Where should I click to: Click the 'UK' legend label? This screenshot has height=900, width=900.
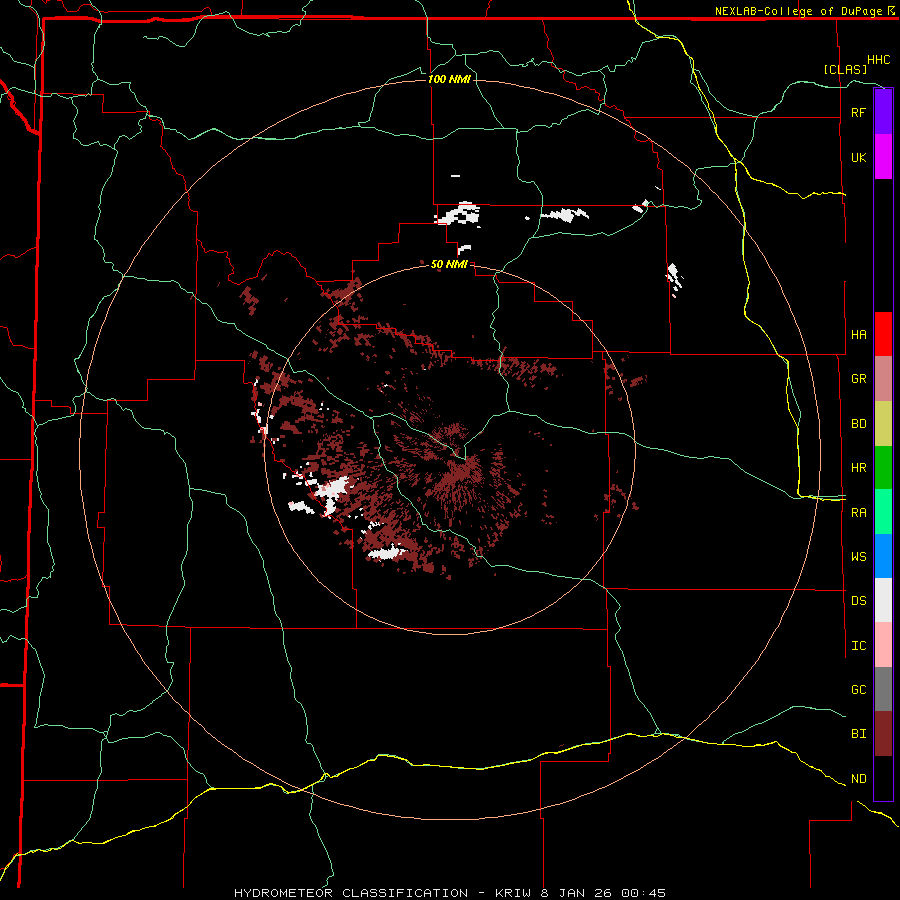(858, 157)
